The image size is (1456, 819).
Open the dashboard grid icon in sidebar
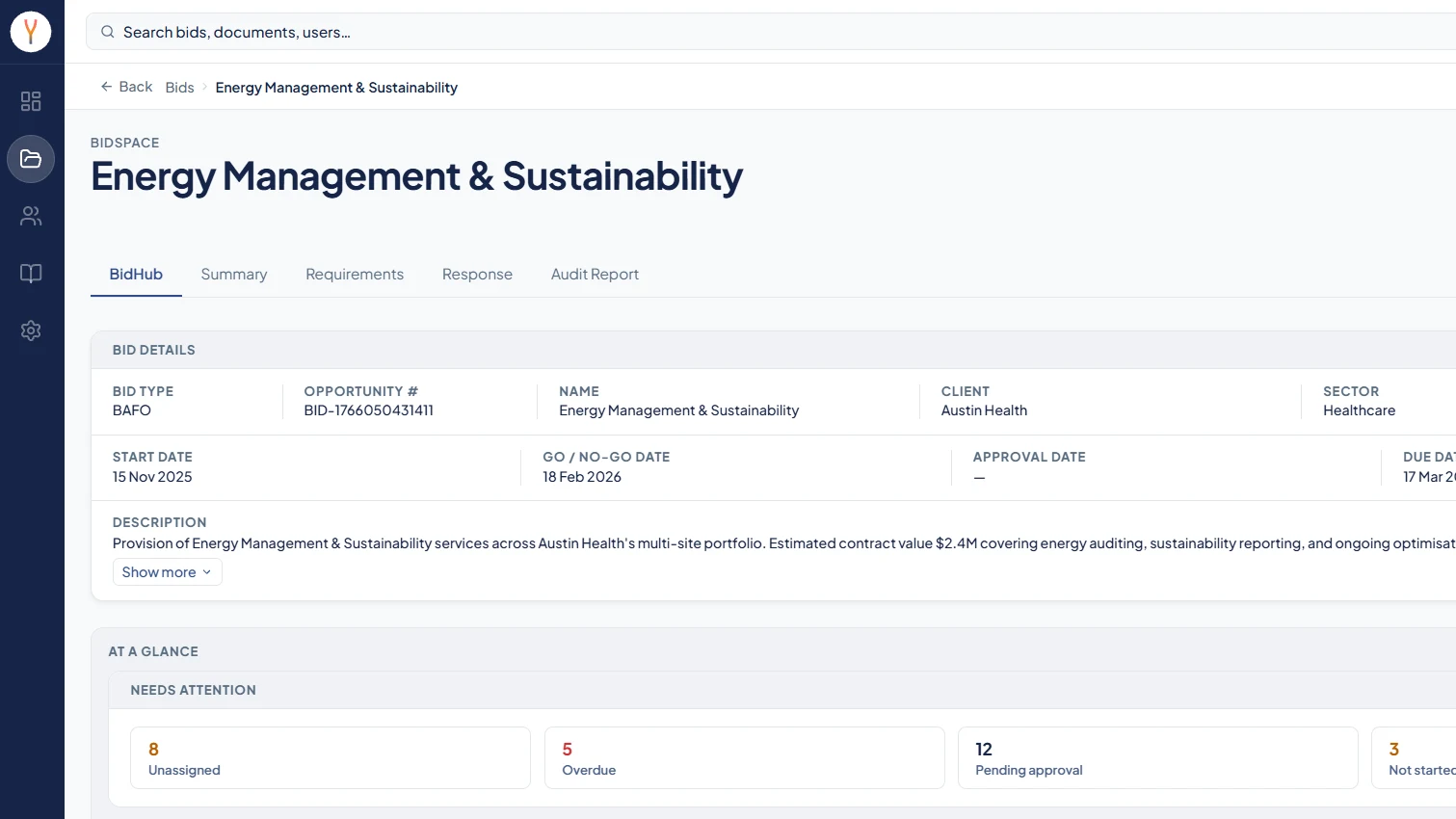pyautogui.click(x=31, y=101)
